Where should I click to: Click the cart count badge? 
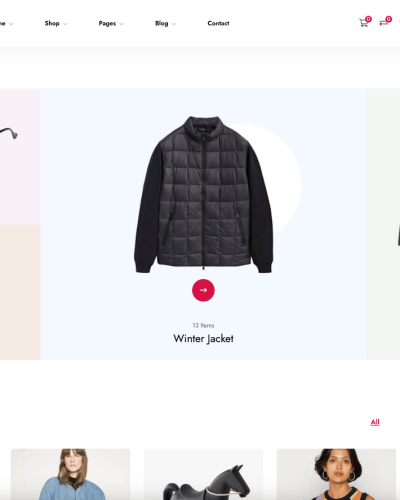coord(368,19)
